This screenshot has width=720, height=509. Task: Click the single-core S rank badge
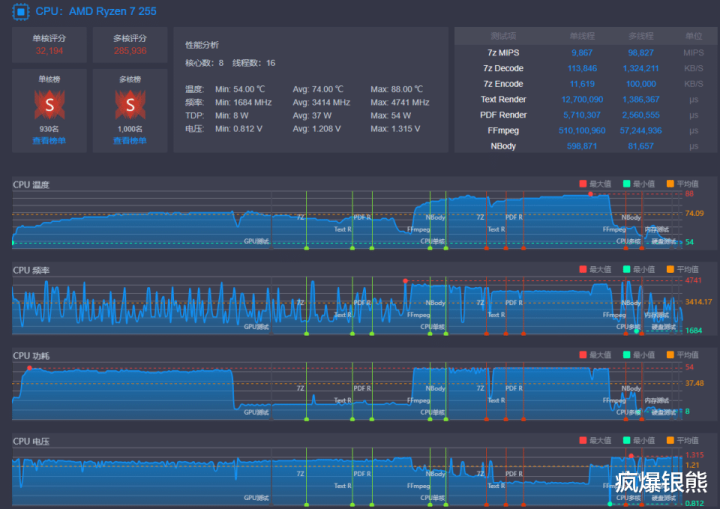(50, 105)
